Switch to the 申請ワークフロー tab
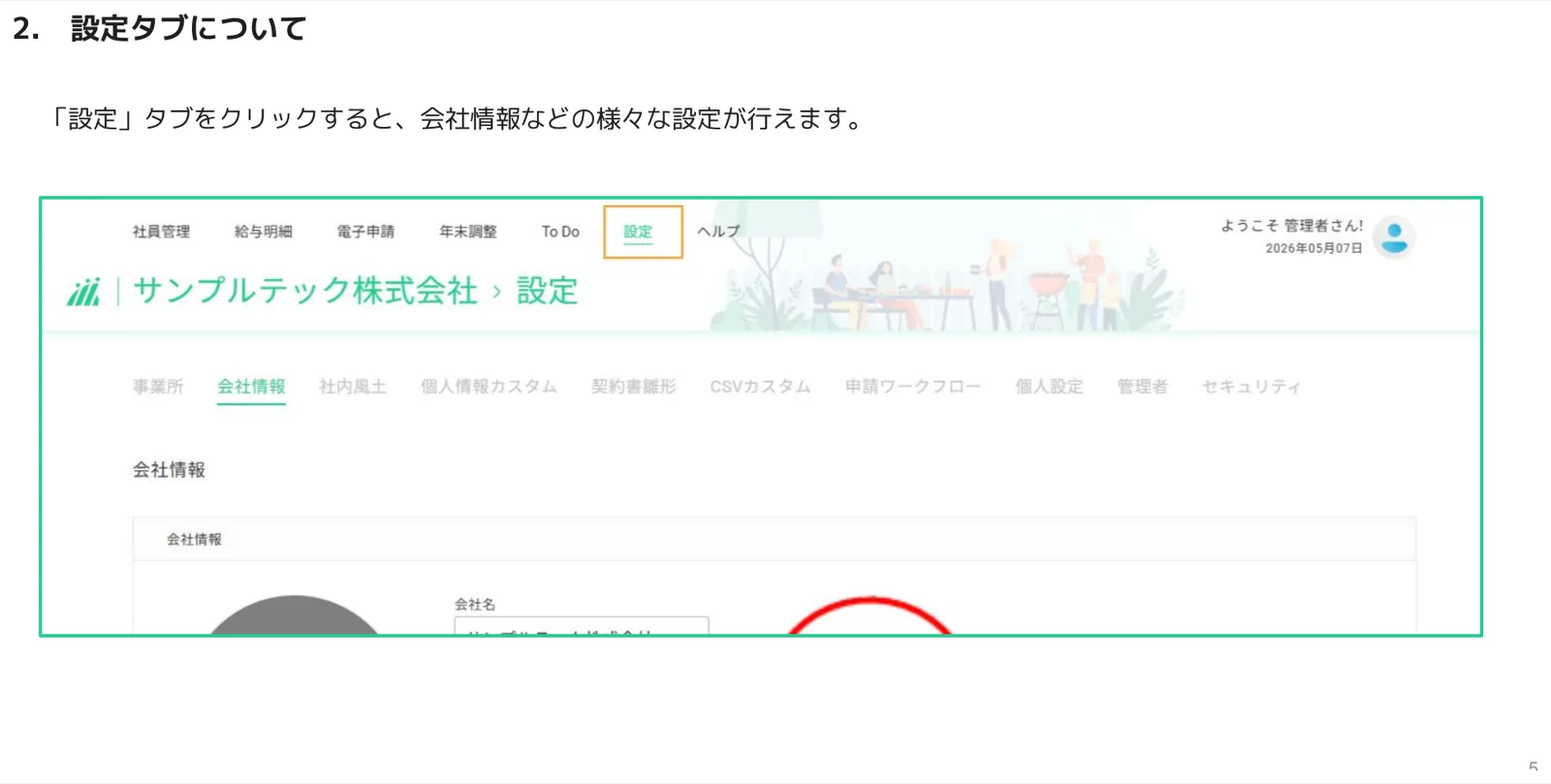 click(912, 387)
